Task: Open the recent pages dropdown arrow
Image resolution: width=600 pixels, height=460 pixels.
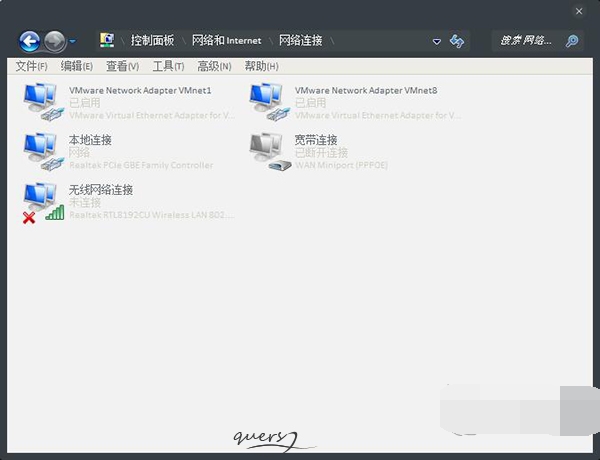Action: (x=72, y=41)
